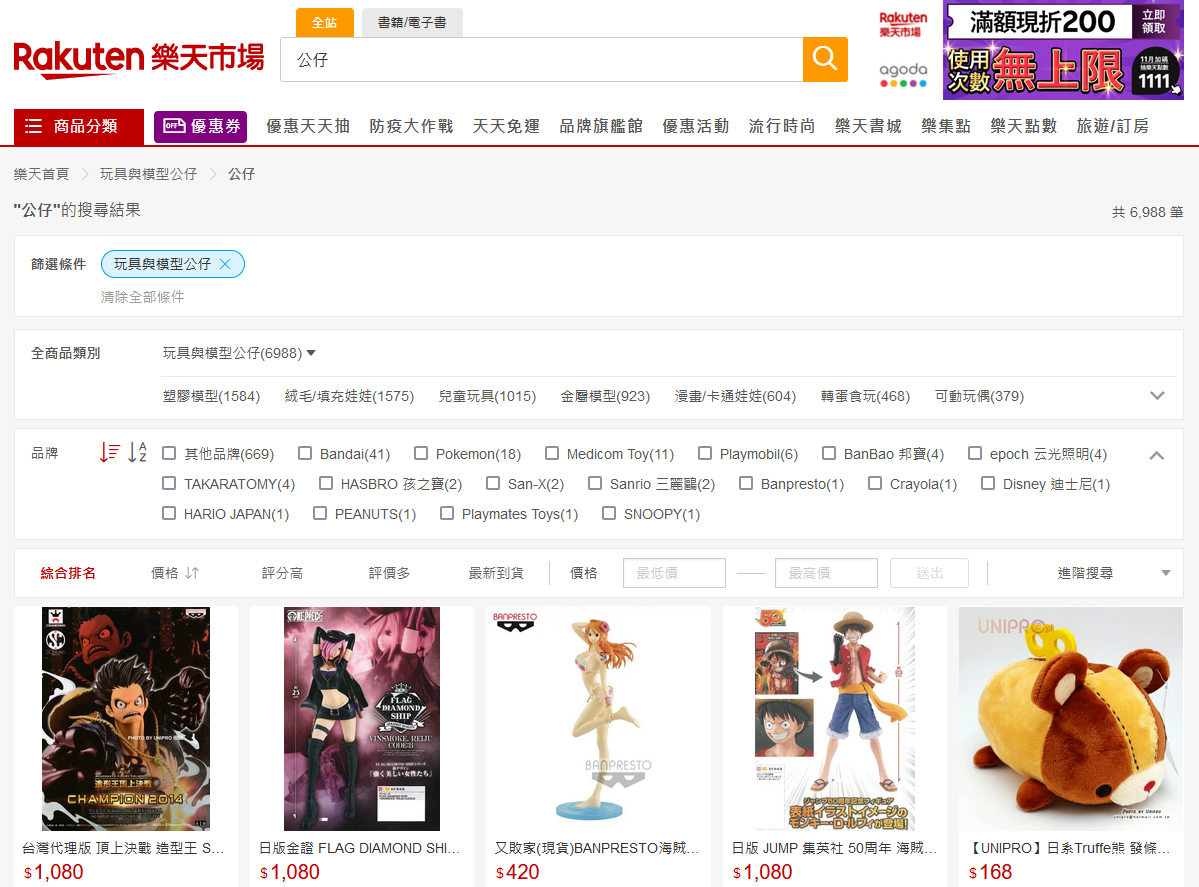Image resolution: width=1199 pixels, height=887 pixels.
Task: Open 流行時尚 nav item
Action: (781, 126)
